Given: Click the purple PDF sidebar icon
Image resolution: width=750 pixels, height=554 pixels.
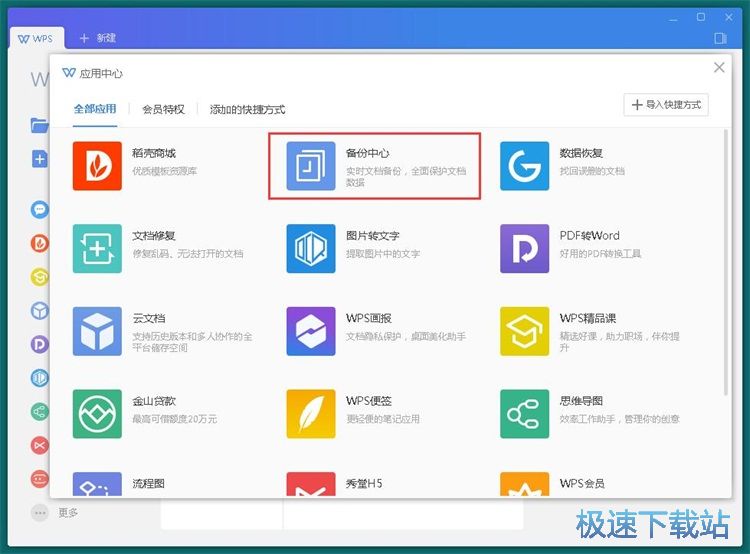Looking at the screenshot, I should pyautogui.click(x=40, y=344).
